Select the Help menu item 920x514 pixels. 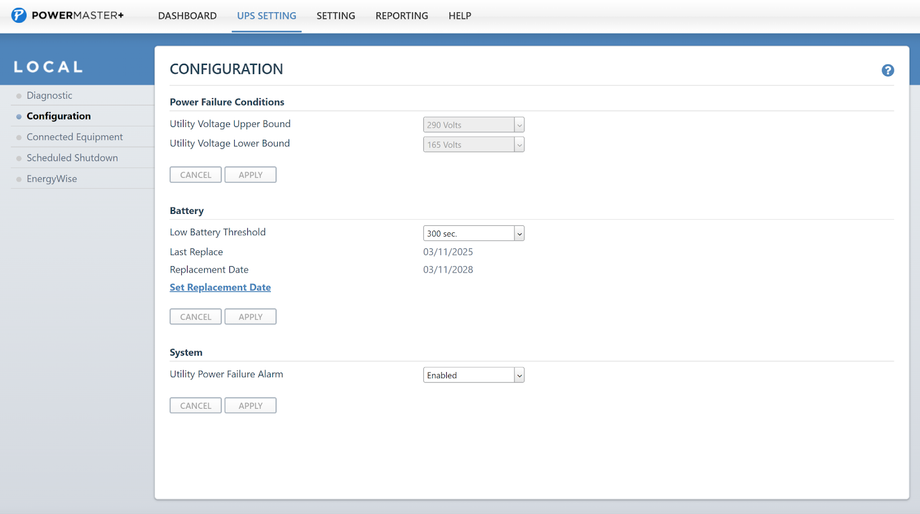(460, 16)
